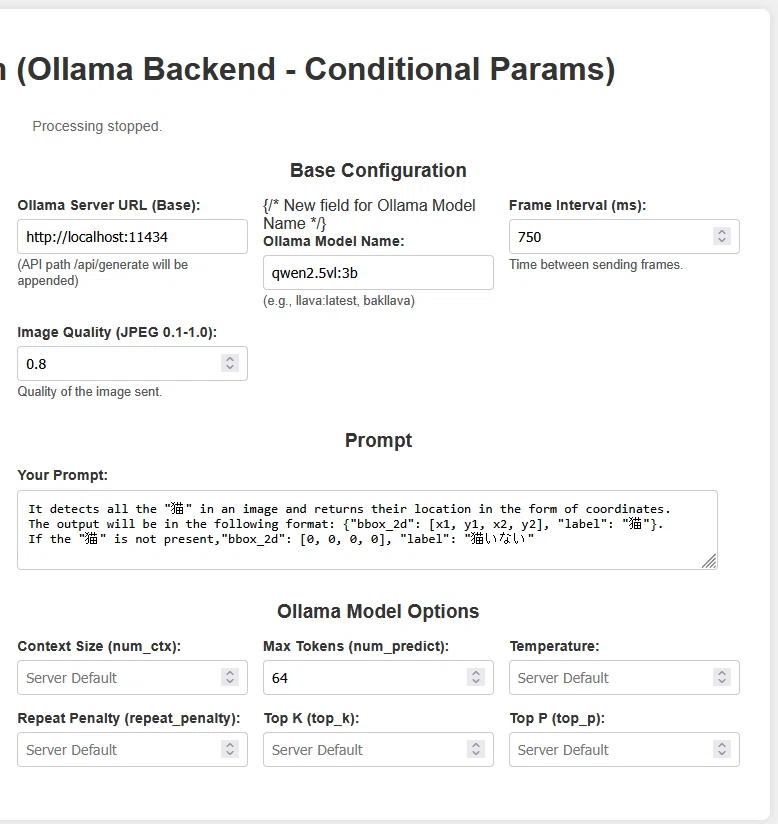The height and width of the screenshot is (824, 778).
Task: Decrease Image Quality using down spinner
Action: tap(230, 368)
